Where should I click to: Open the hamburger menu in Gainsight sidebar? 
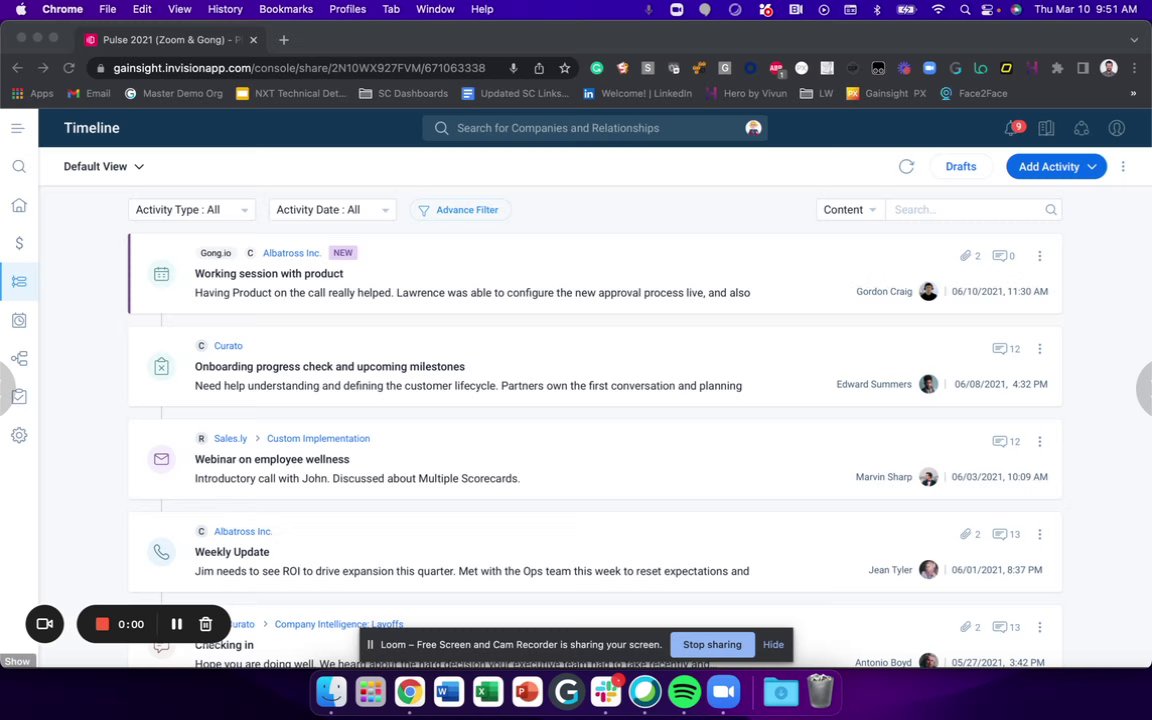point(18,129)
